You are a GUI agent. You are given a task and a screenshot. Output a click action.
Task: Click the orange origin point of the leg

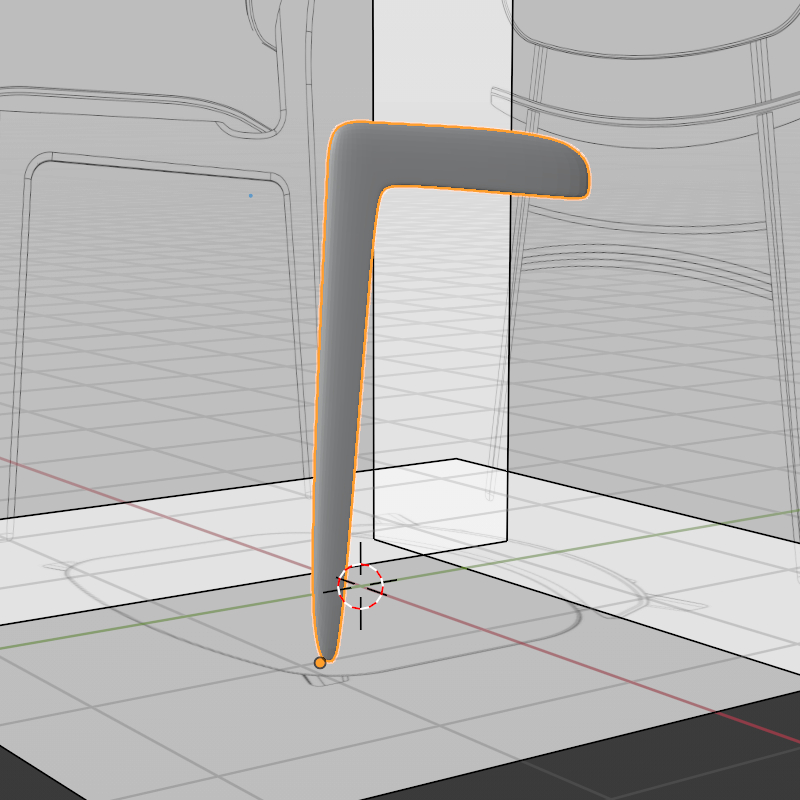[320, 663]
